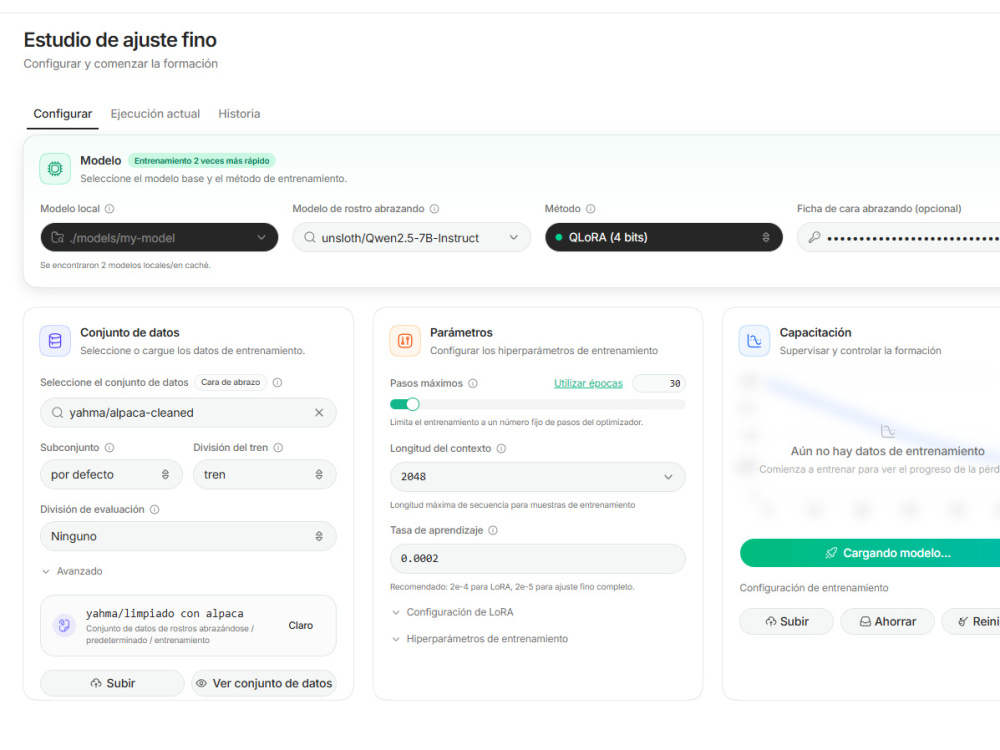Screen dimensions: 1000x750
Task: Click info icon beside División del tren
Action: [278, 448]
